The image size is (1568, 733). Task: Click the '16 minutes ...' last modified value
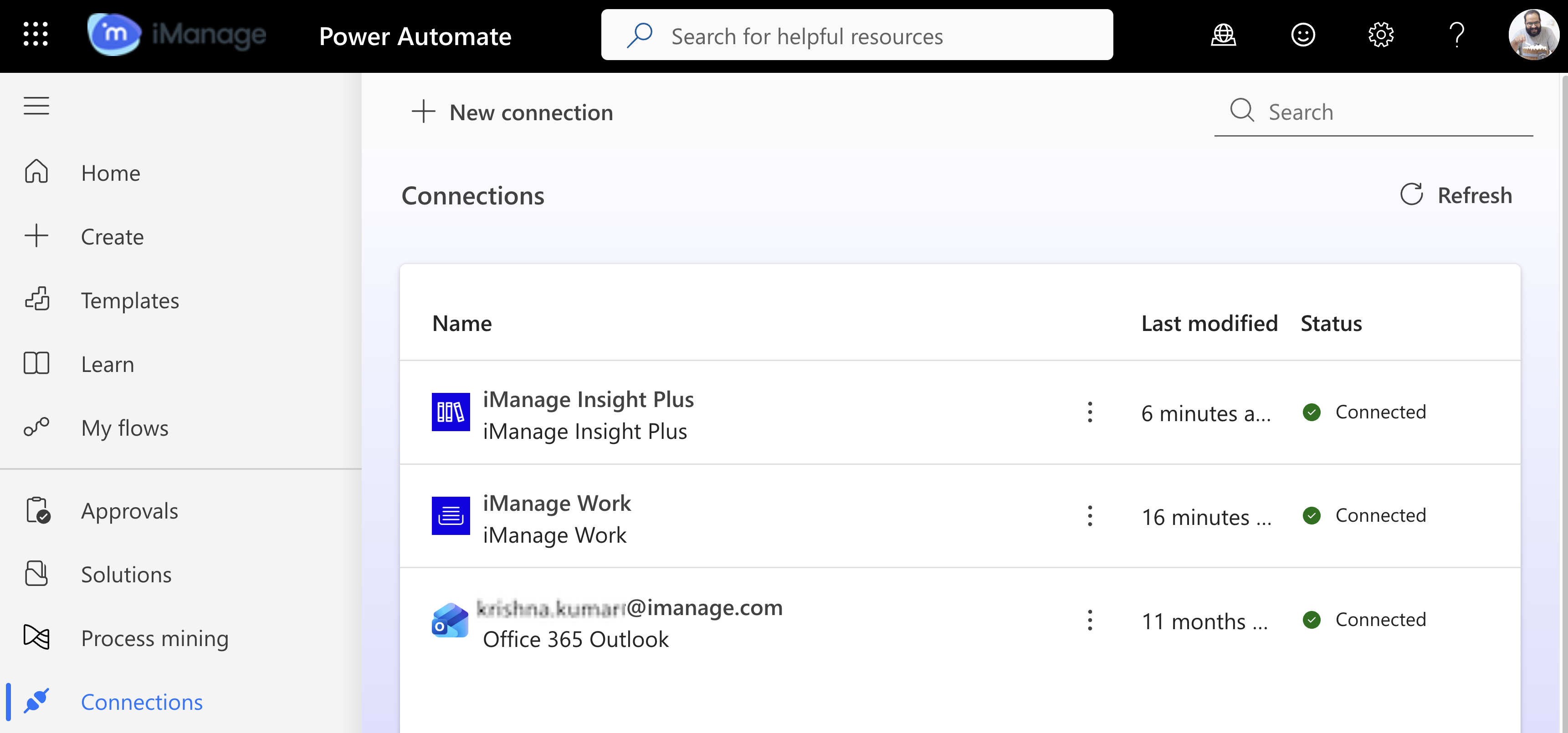(1206, 517)
